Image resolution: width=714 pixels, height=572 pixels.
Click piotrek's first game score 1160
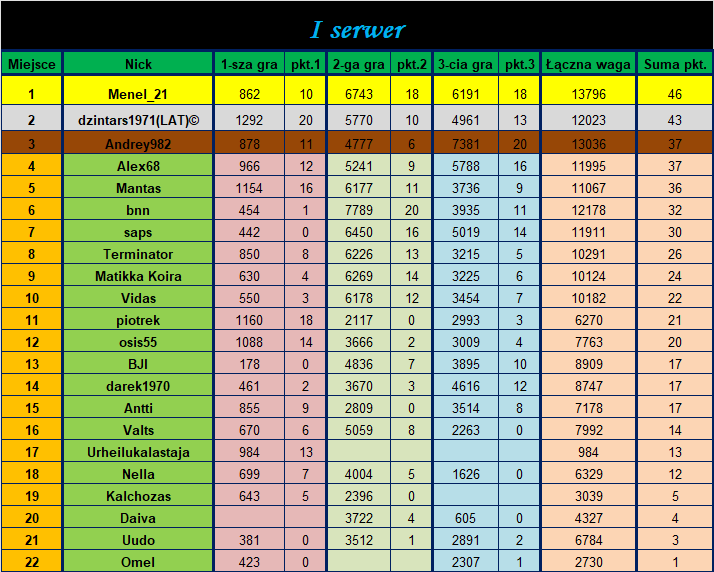tap(249, 320)
